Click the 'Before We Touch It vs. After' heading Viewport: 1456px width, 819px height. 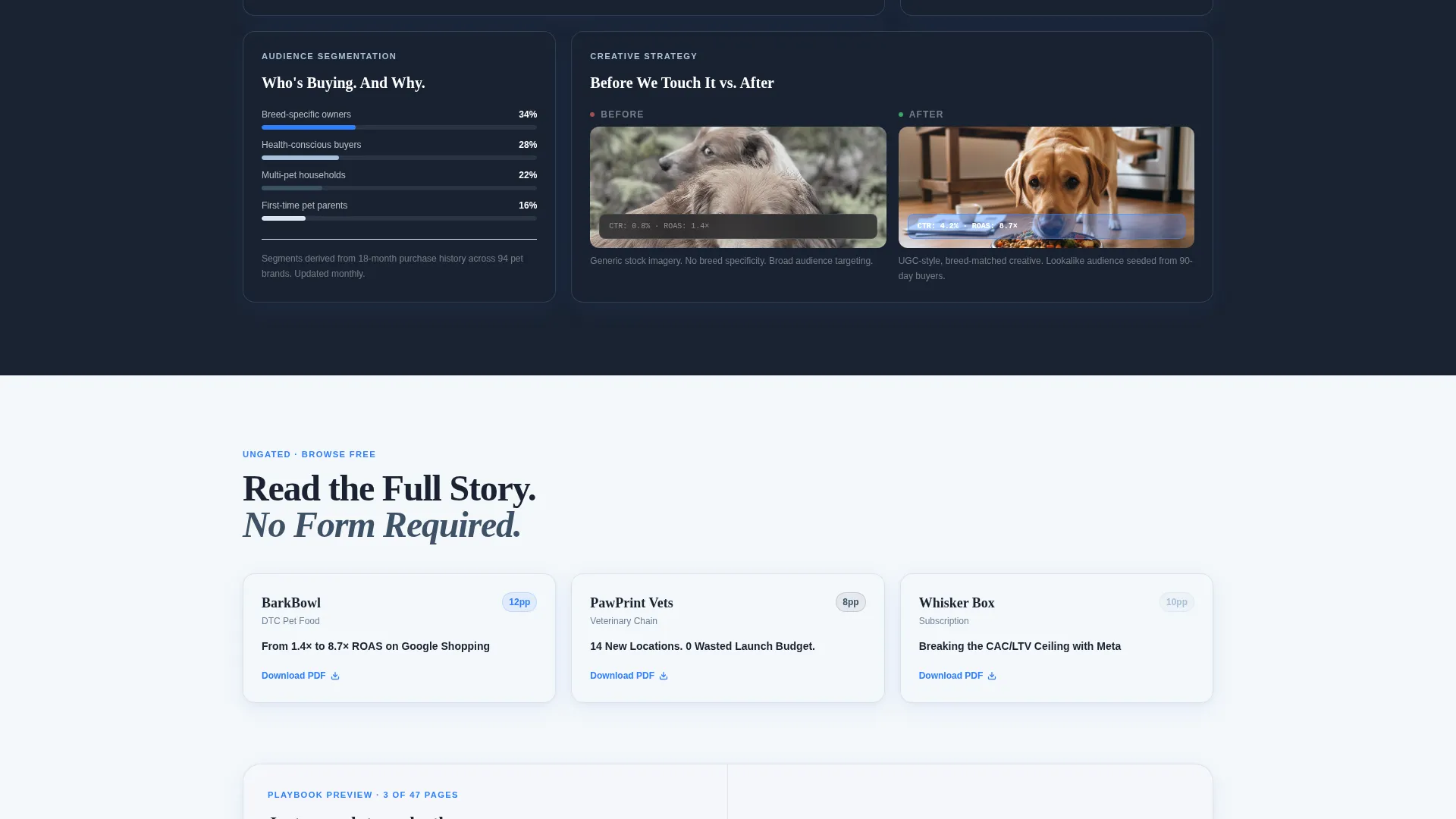[x=682, y=83]
